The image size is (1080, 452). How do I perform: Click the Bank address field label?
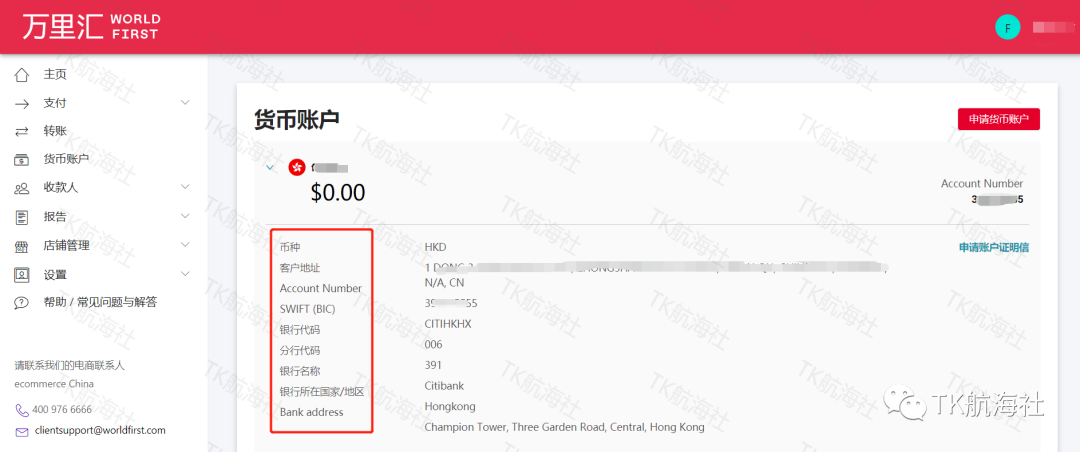pyautogui.click(x=311, y=413)
